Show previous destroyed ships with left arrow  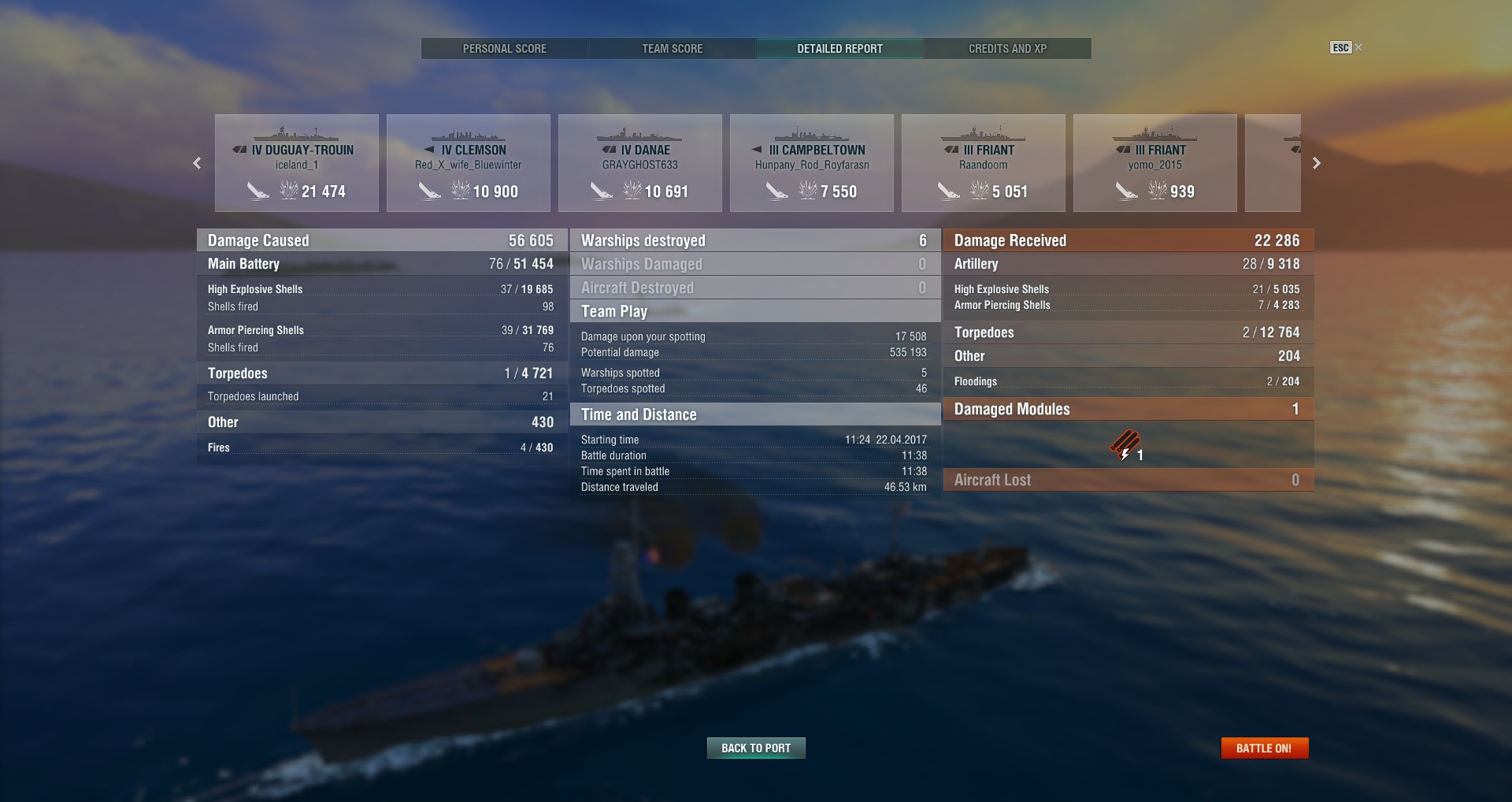tap(197, 163)
